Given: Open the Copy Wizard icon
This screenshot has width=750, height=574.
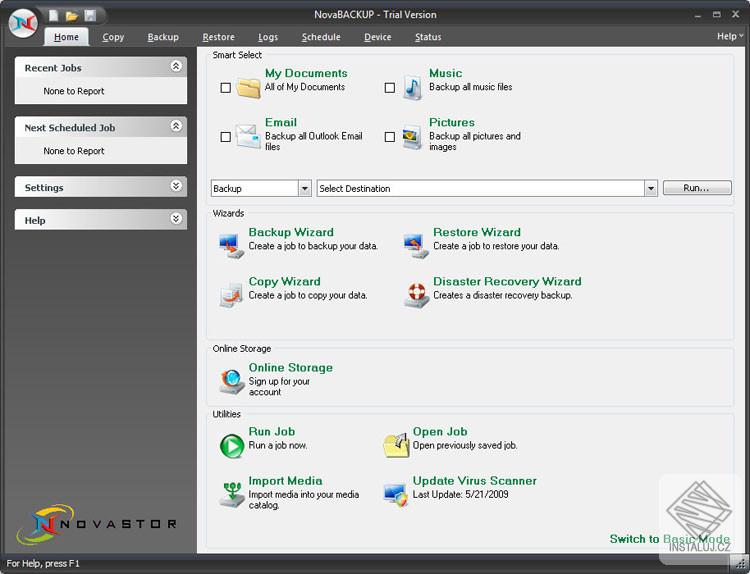Looking at the screenshot, I should point(232,295).
